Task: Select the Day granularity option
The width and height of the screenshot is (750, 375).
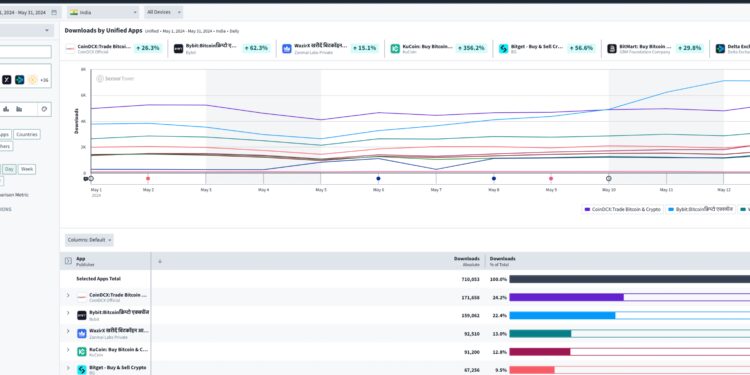Action: click(x=9, y=169)
